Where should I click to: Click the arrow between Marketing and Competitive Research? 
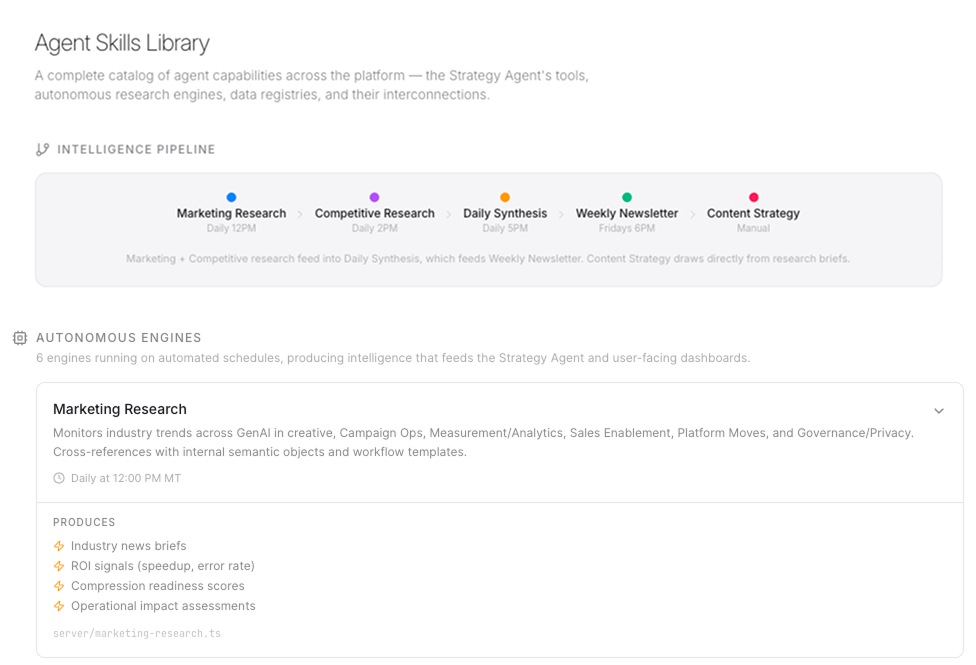pos(300,214)
